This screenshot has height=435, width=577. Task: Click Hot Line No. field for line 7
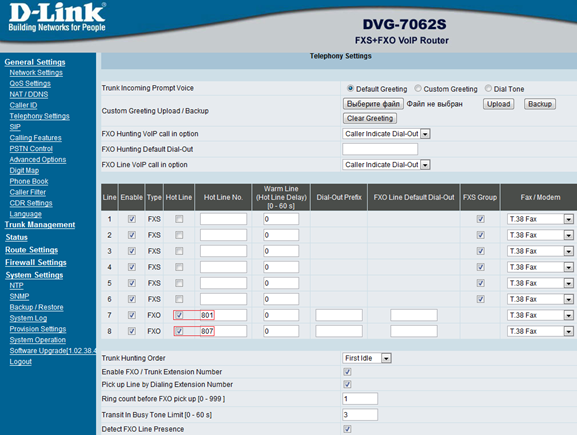tap(223, 315)
